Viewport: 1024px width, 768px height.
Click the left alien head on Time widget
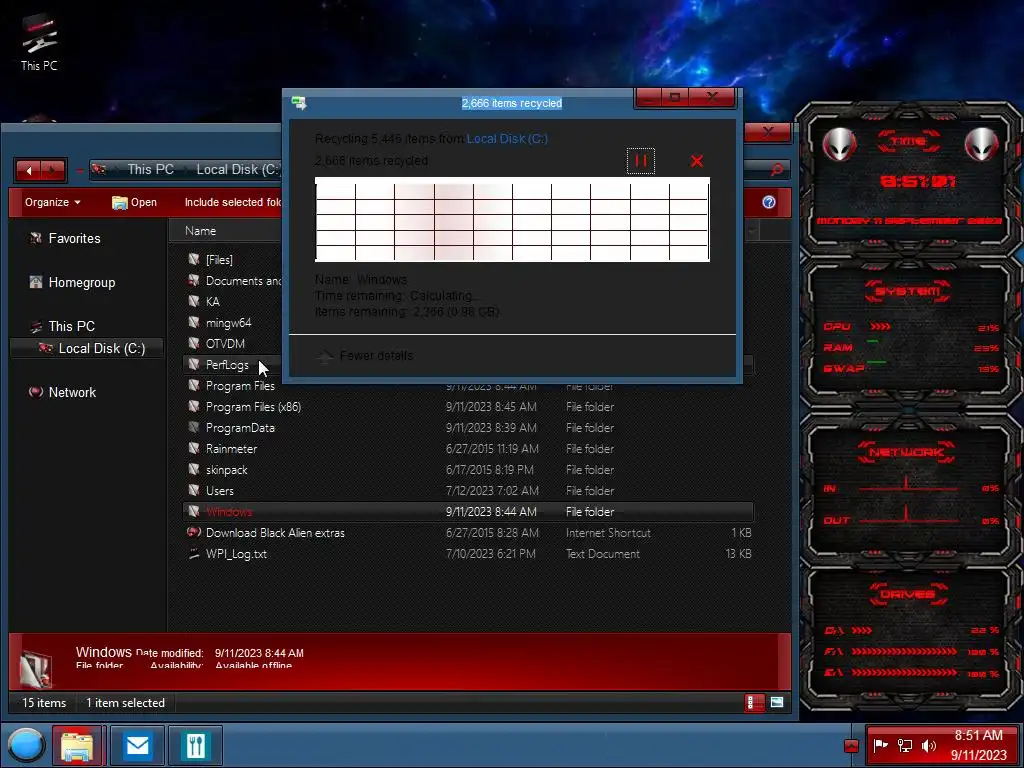(x=839, y=144)
